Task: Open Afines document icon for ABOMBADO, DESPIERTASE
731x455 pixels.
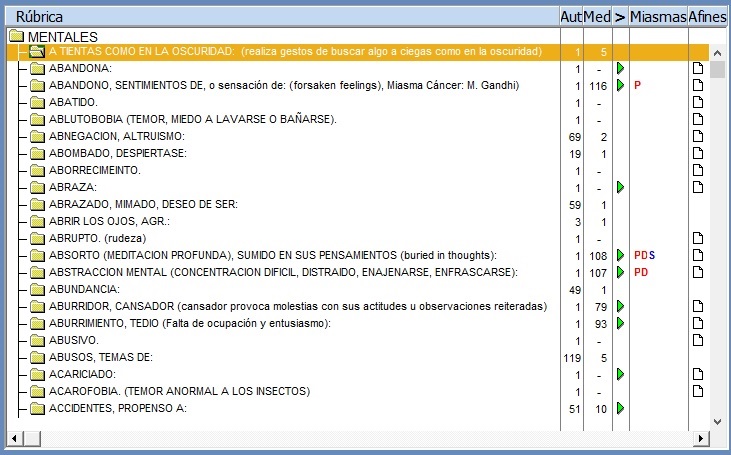Action: pos(697,153)
